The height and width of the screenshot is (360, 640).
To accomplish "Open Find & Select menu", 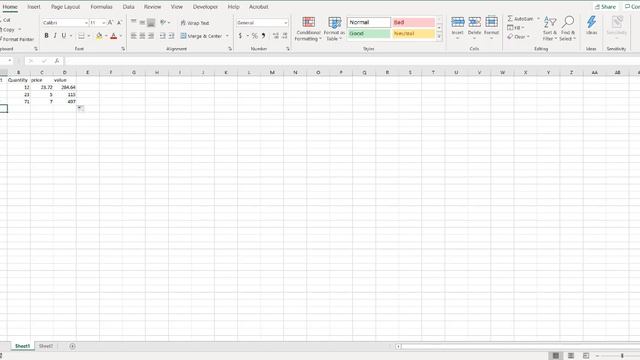I will pyautogui.click(x=567, y=29).
